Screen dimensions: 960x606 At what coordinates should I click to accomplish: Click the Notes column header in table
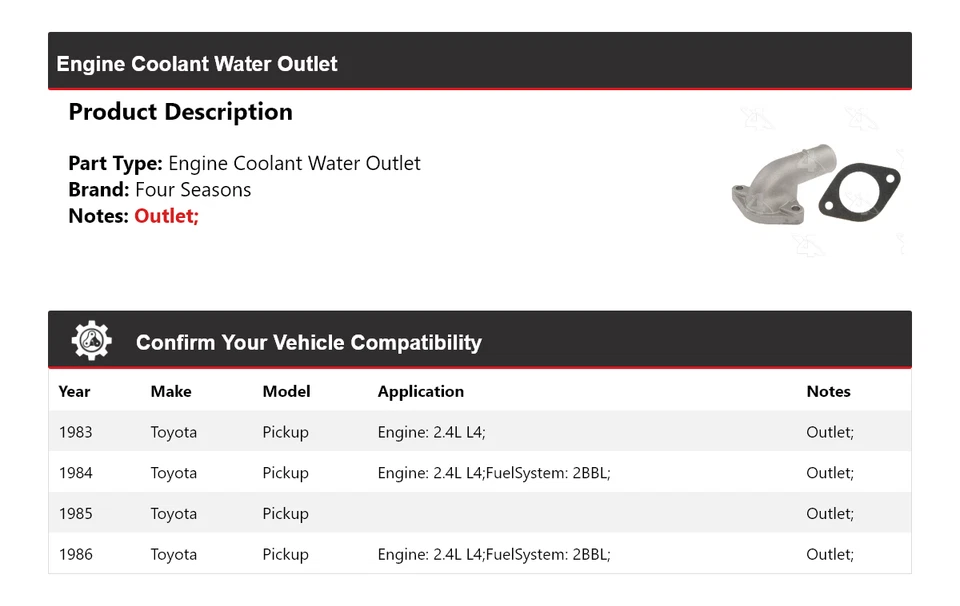[828, 392]
